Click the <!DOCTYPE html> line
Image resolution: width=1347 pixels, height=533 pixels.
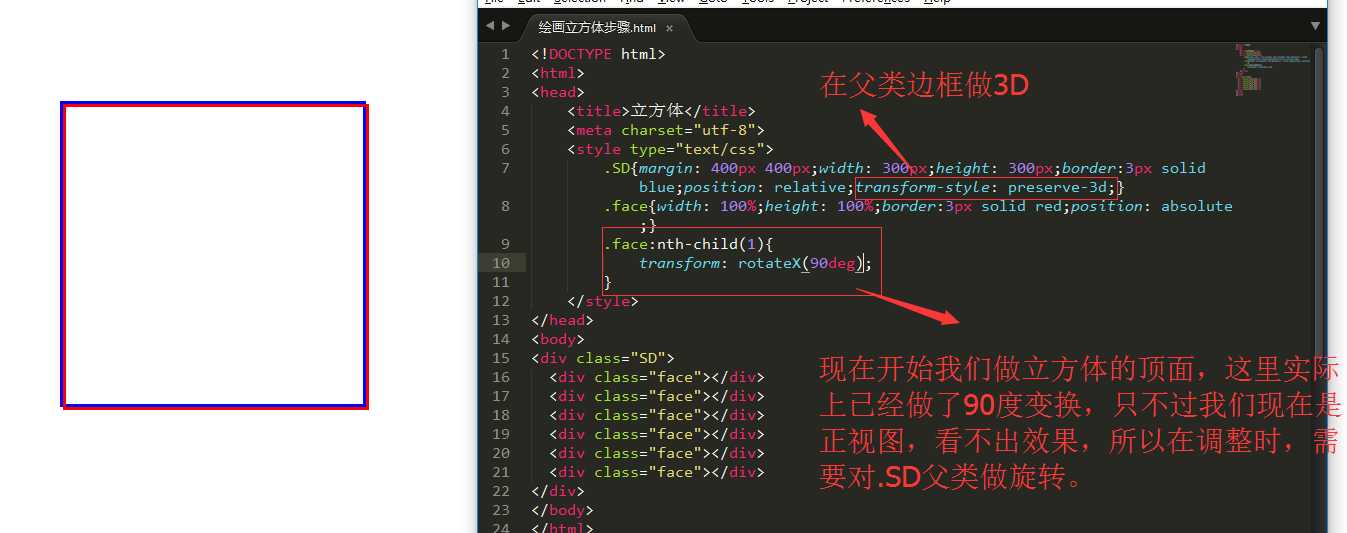coord(598,54)
